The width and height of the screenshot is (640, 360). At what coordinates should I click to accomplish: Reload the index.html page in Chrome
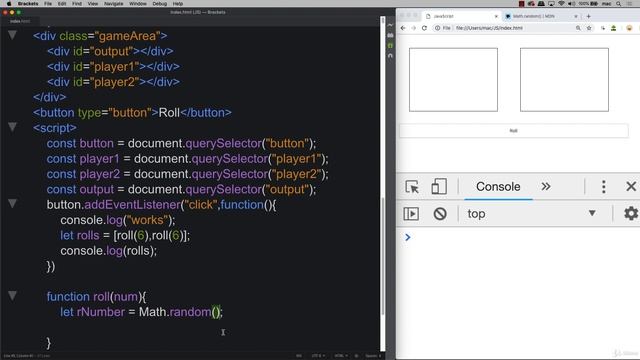[424, 28]
